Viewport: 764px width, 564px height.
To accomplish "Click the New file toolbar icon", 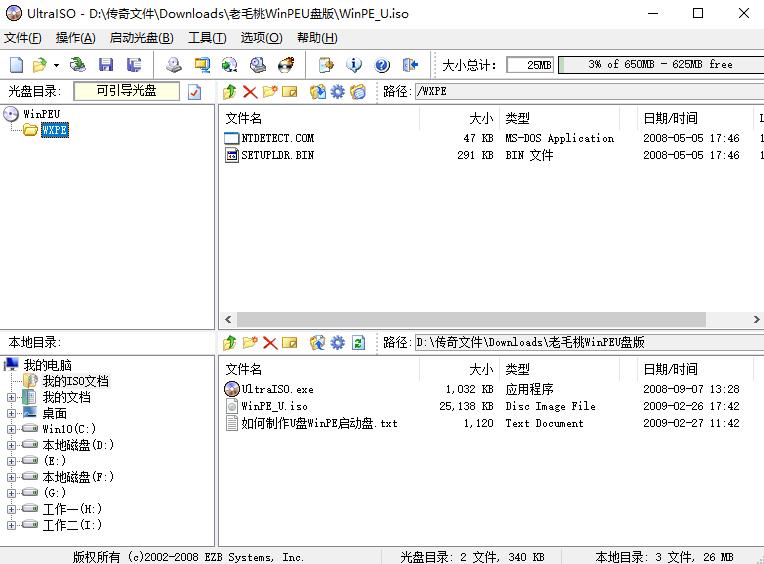I will pos(16,65).
